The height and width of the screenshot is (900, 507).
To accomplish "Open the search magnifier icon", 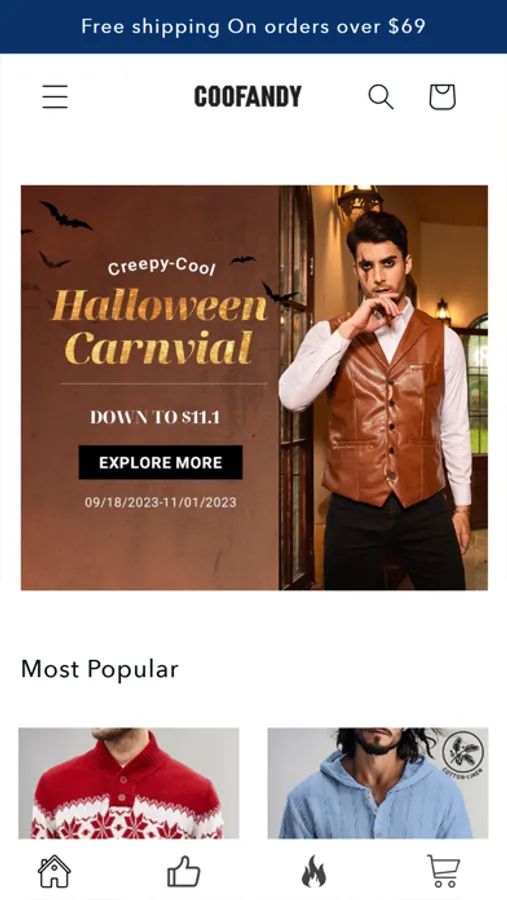I will pos(381,96).
